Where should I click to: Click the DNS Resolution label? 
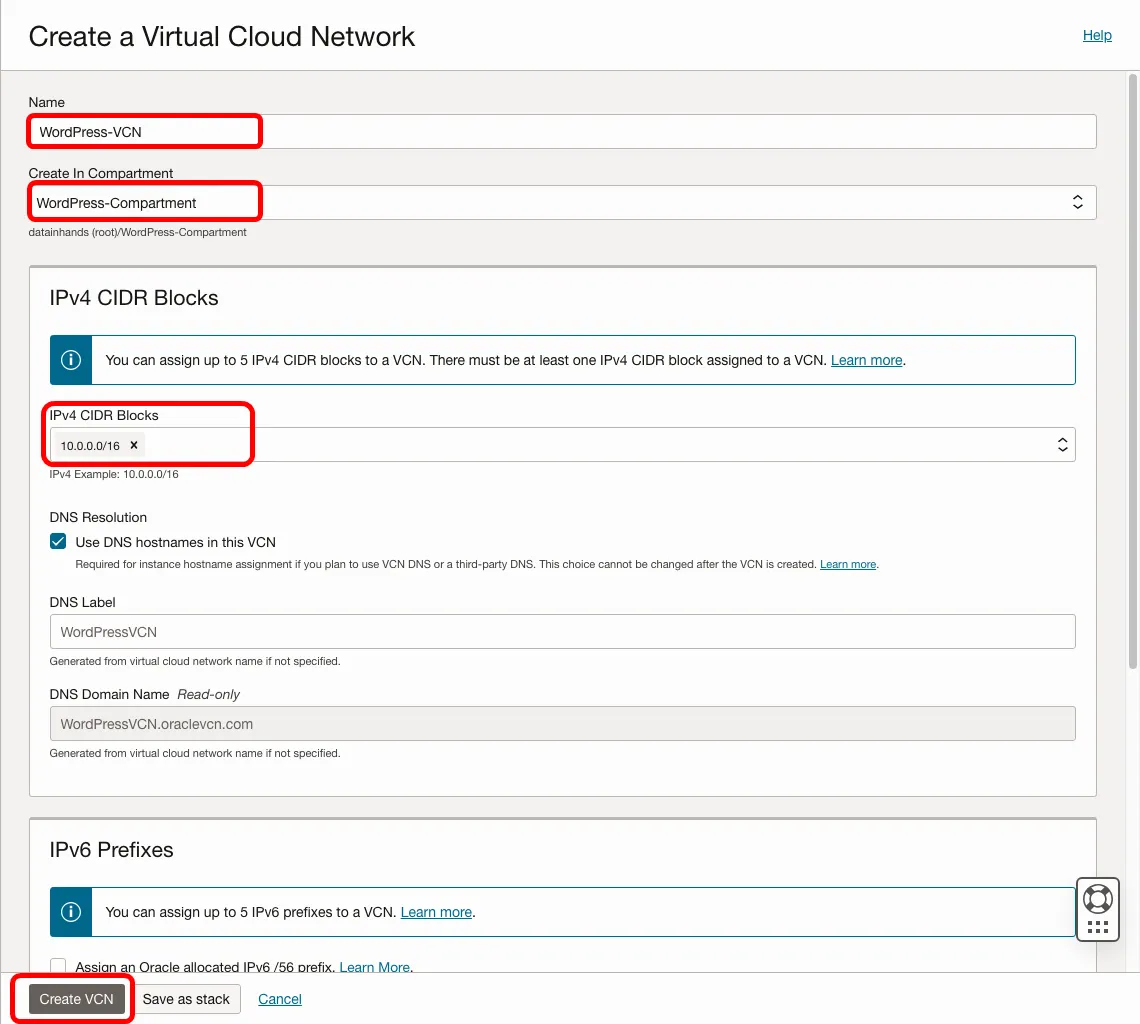[98, 517]
